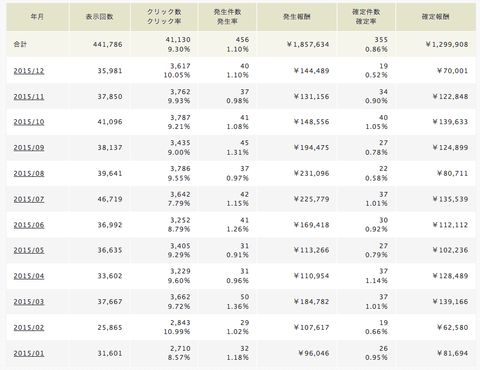Select the 合計 total row label

pos(20,44)
